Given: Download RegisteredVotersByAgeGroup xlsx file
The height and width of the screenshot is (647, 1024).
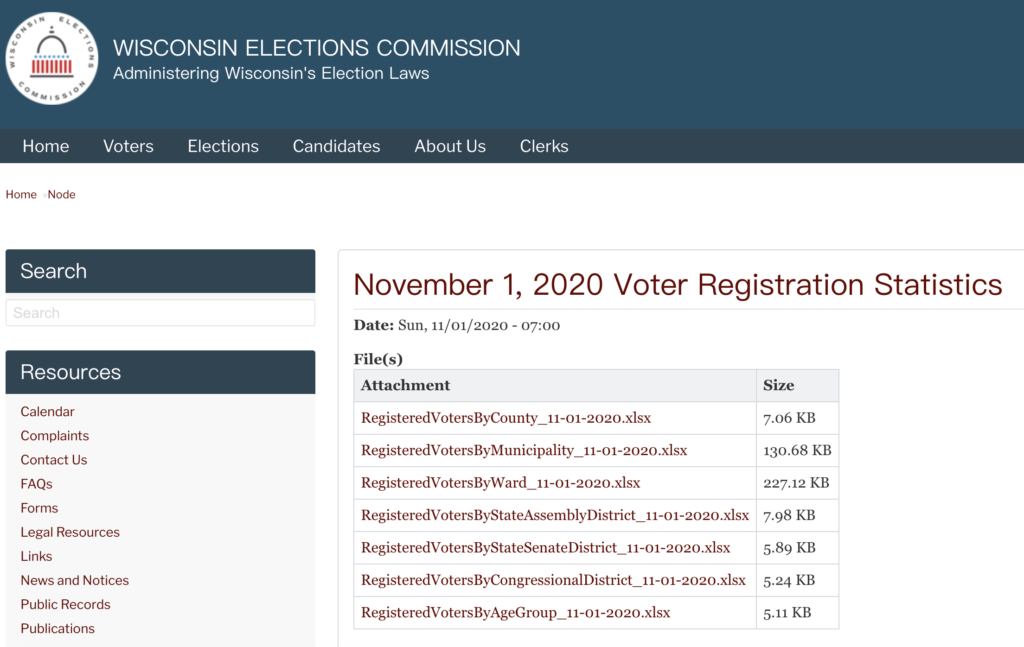Looking at the screenshot, I should point(515,612).
